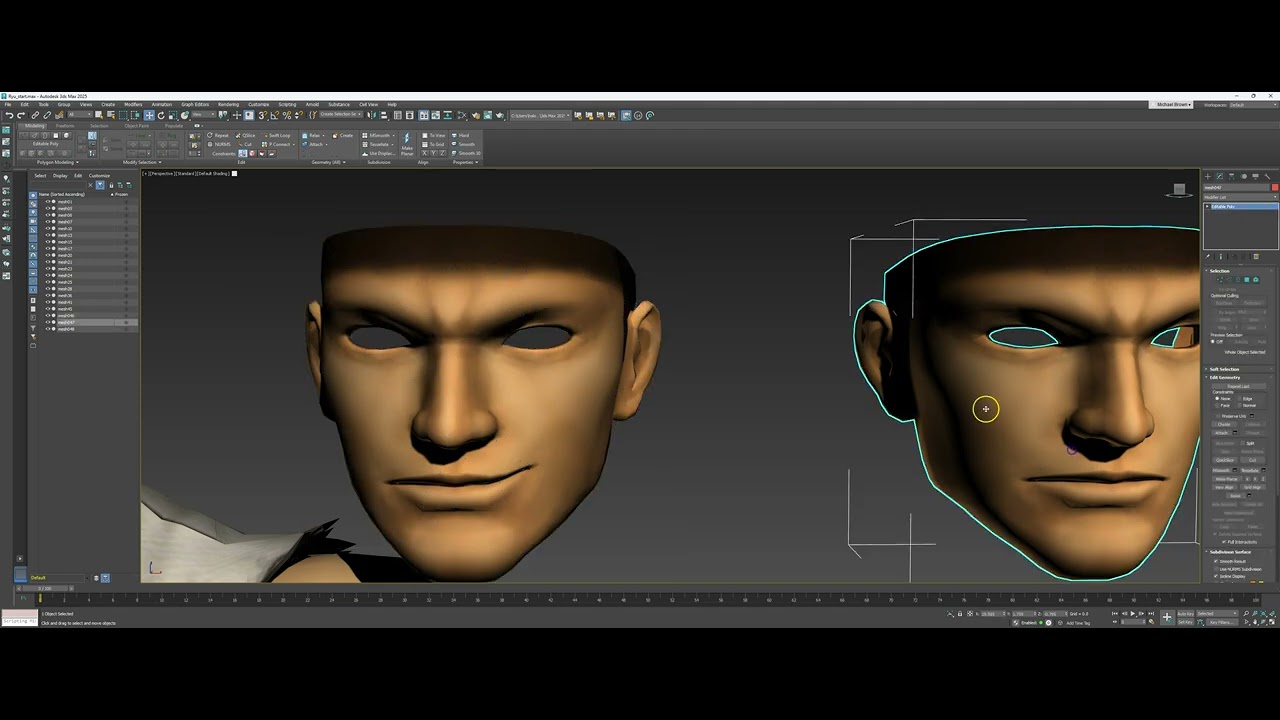Activate the Select and Move tool
Screen dimensions: 1280x720
pos(149,115)
